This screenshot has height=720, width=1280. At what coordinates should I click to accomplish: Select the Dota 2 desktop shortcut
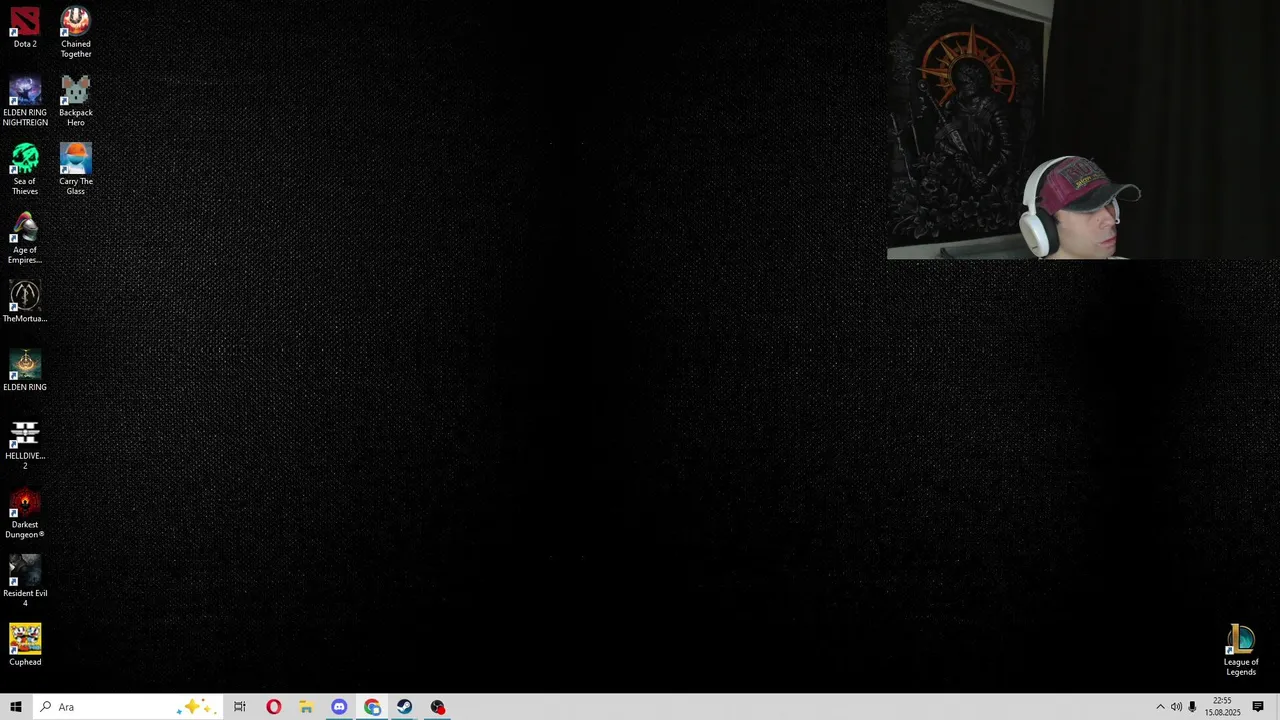[x=25, y=28]
